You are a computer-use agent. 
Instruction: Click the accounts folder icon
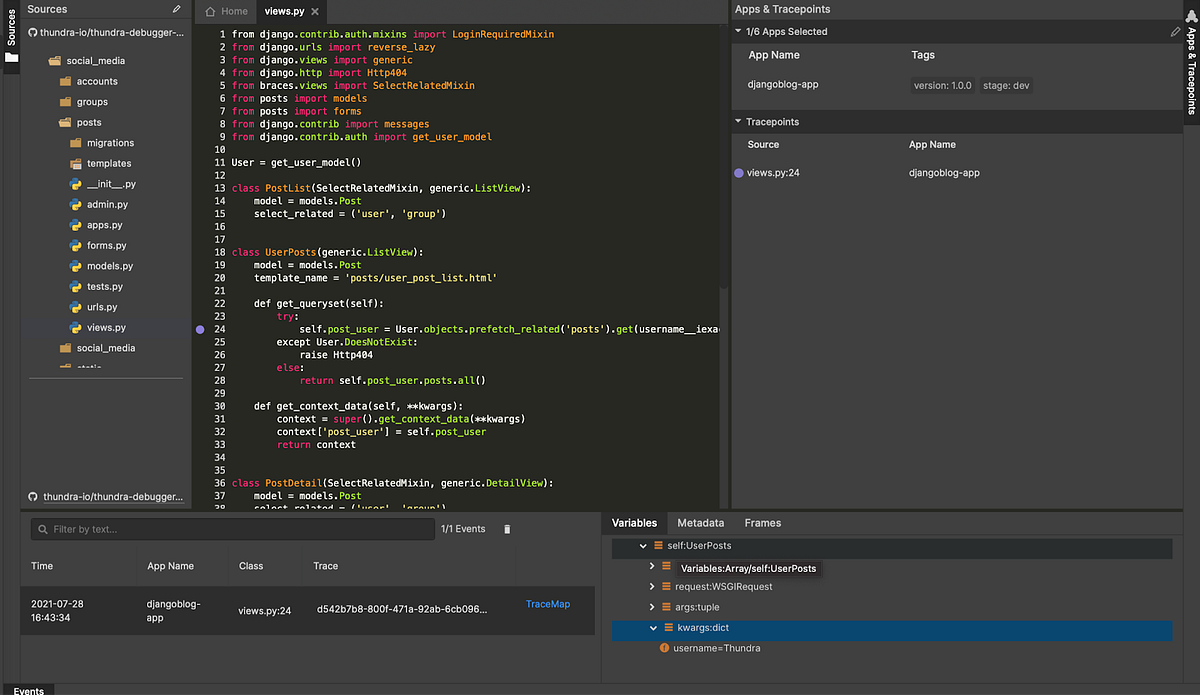(x=66, y=81)
